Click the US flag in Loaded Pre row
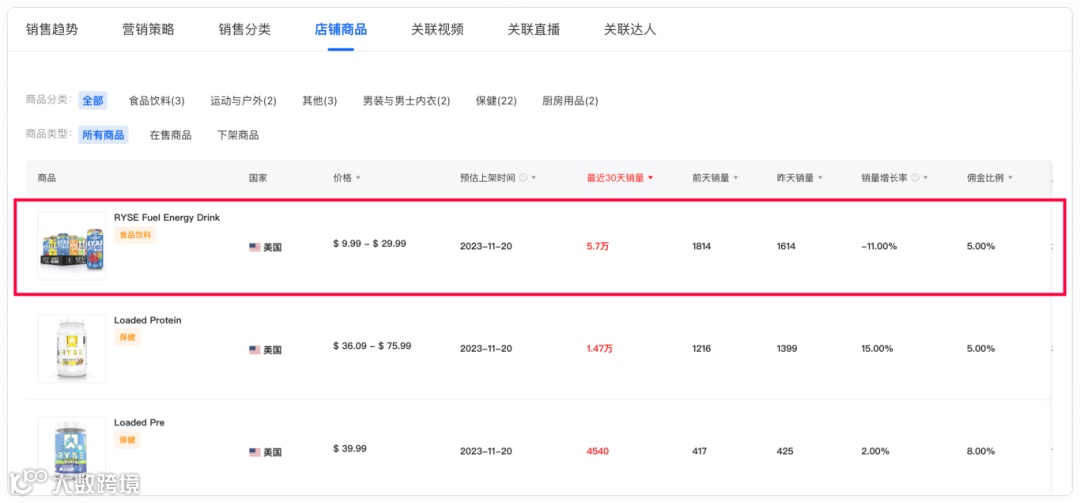 click(255, 452)
